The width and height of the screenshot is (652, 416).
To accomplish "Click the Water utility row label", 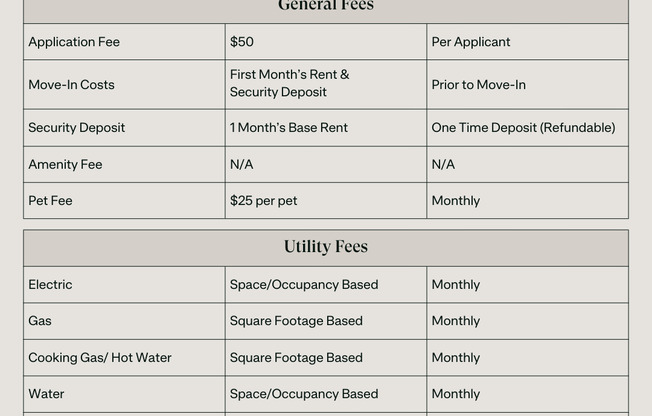I will click(46, 394).
